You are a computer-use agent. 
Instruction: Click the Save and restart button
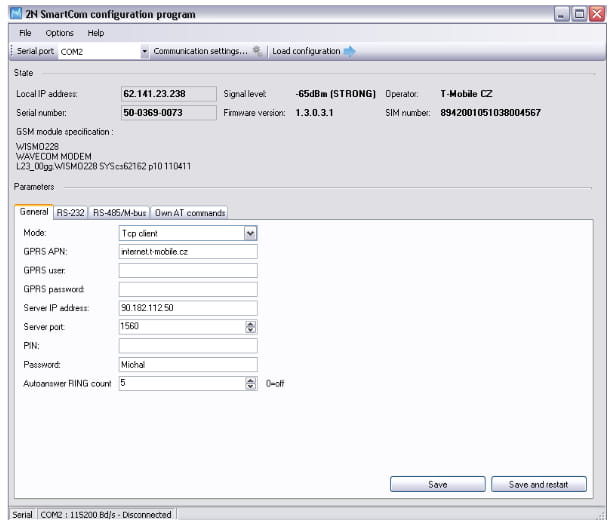point(538,484)
